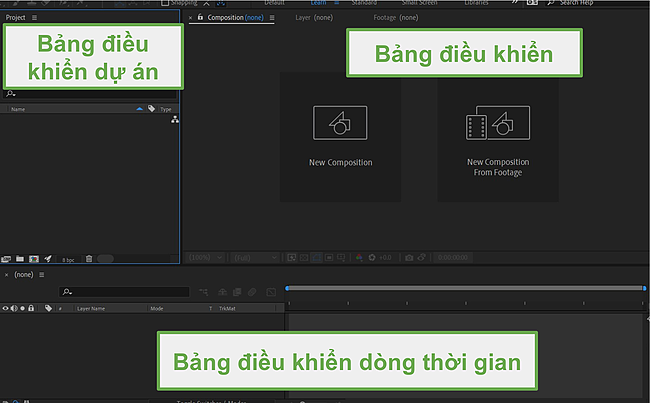Open the Composition panel menu

(x=272, y=17)
